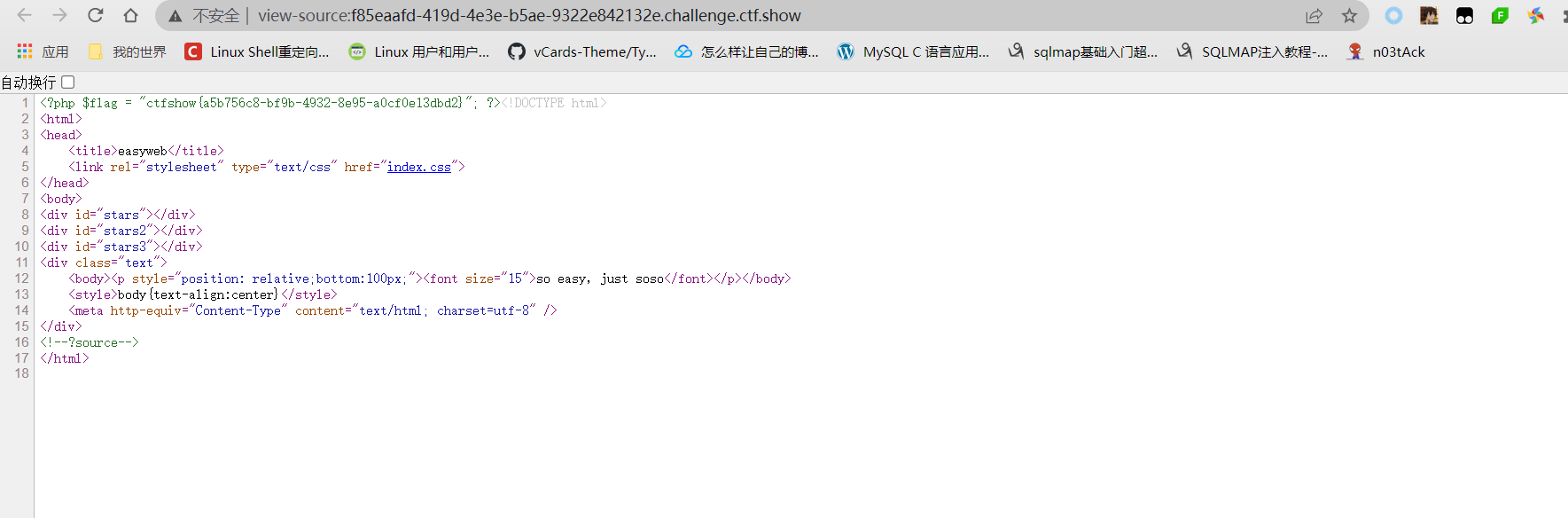The height and width of the screenshot is (518, 1568).
Task: Follow the index.css link
Action: (x=419, y=167)
